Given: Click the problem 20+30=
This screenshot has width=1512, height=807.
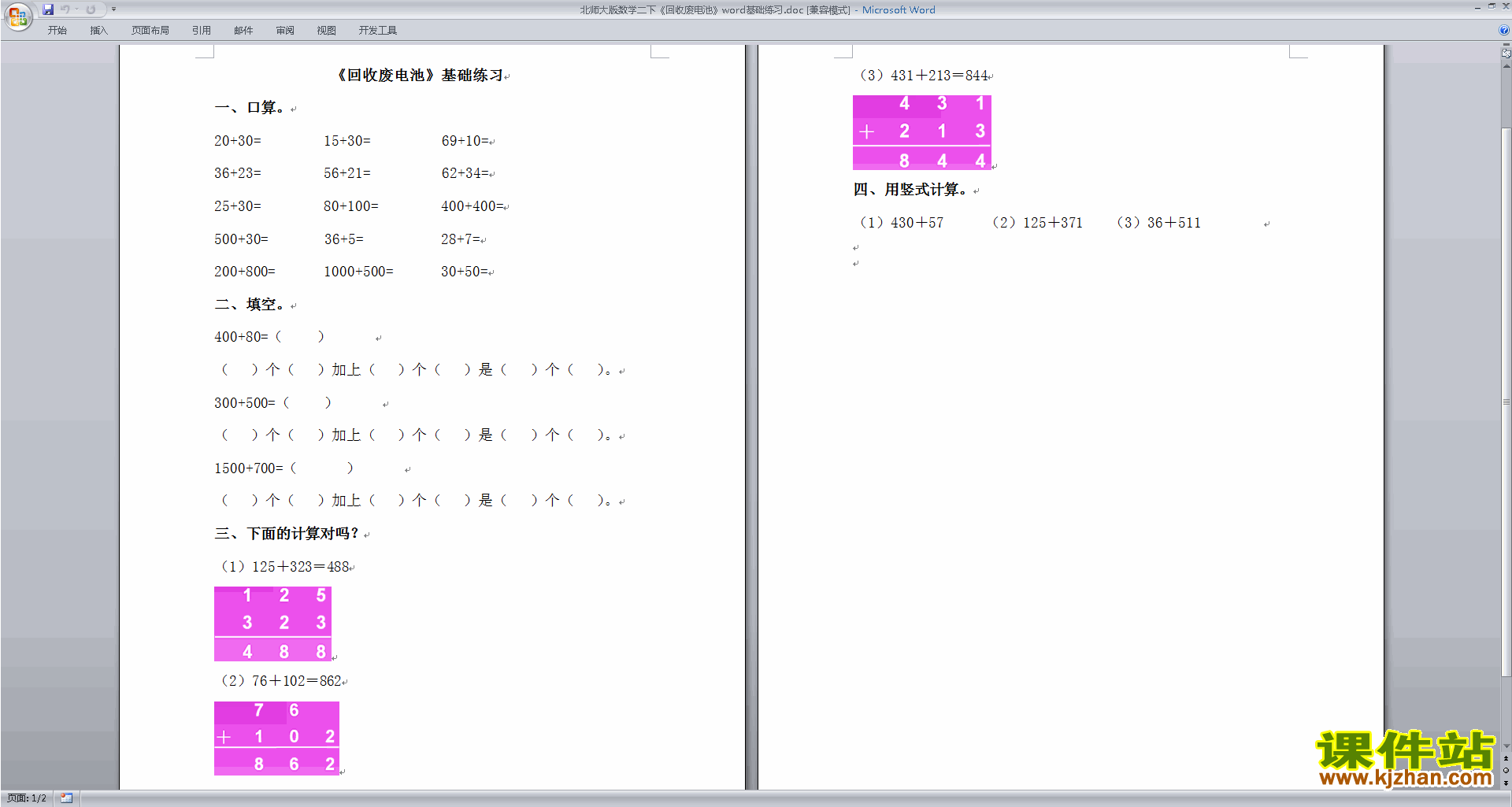Looking at the screenshot, I should tap(238, 141).
